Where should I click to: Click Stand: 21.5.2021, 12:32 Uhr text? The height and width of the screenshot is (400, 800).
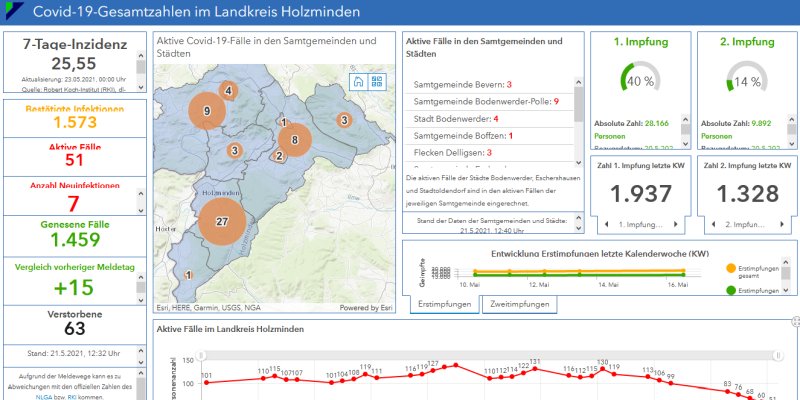(73, 353)
